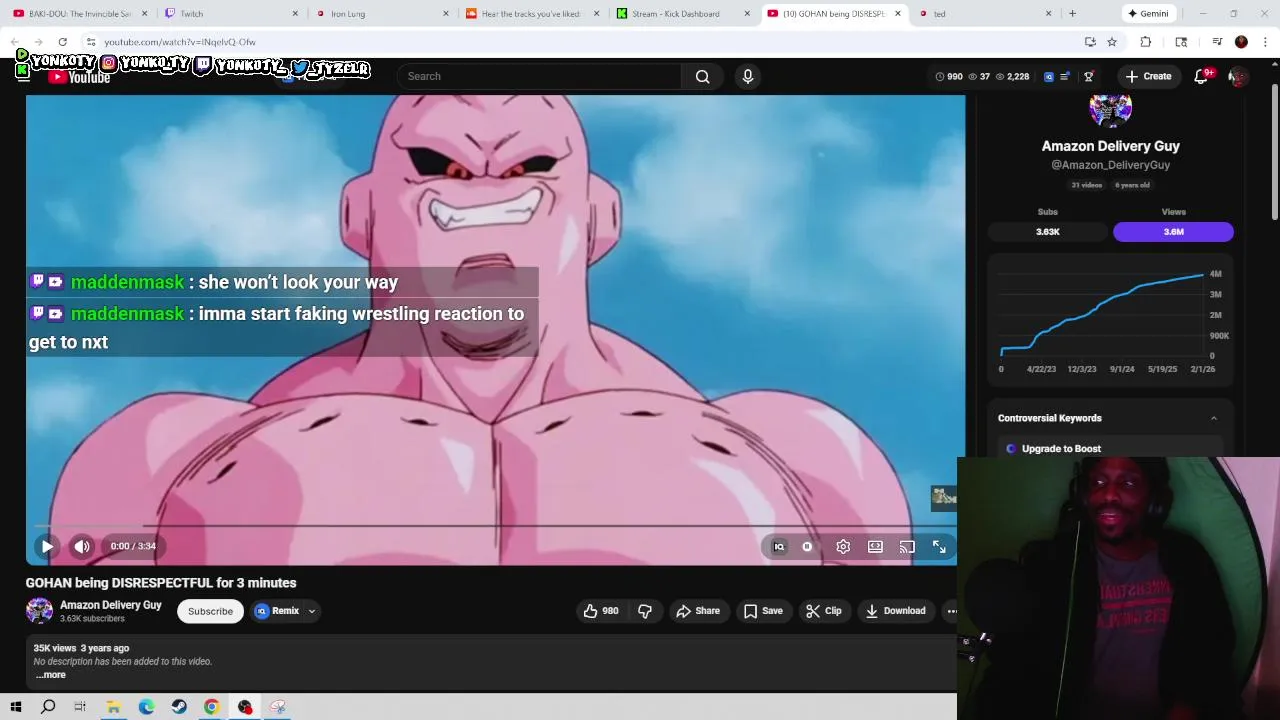This screenshot has height=720, width=1280.
Task: Click the Remix button
Action: 277,611
